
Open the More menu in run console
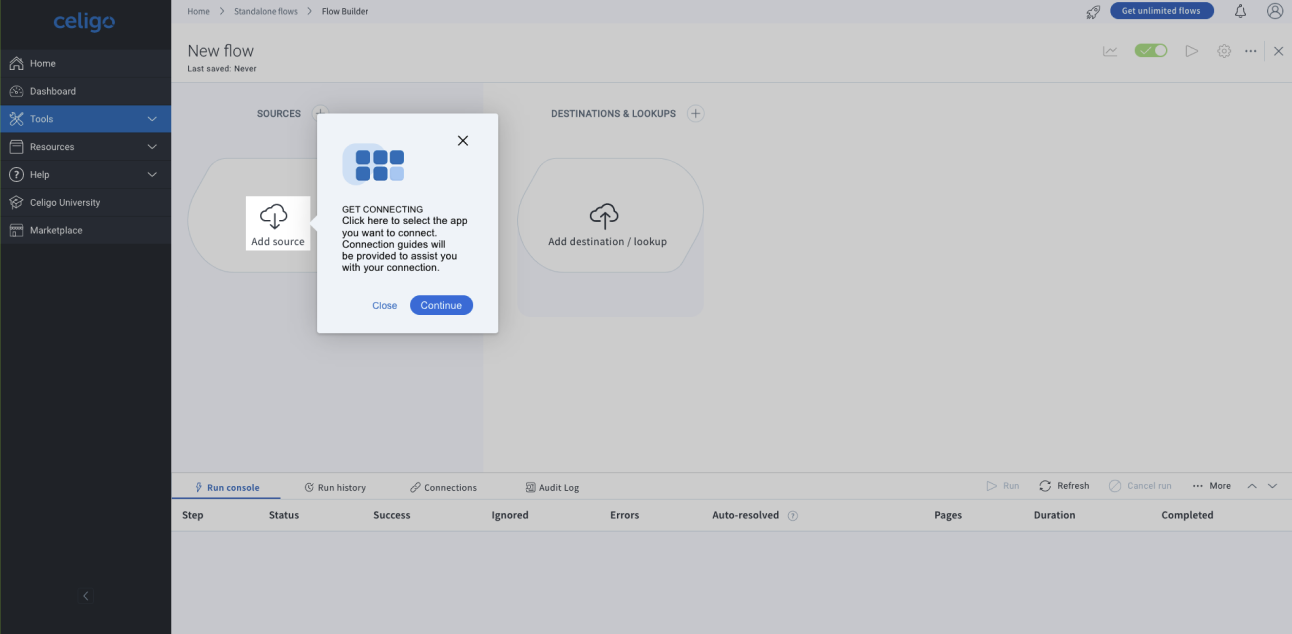(x=1211, y=486)
